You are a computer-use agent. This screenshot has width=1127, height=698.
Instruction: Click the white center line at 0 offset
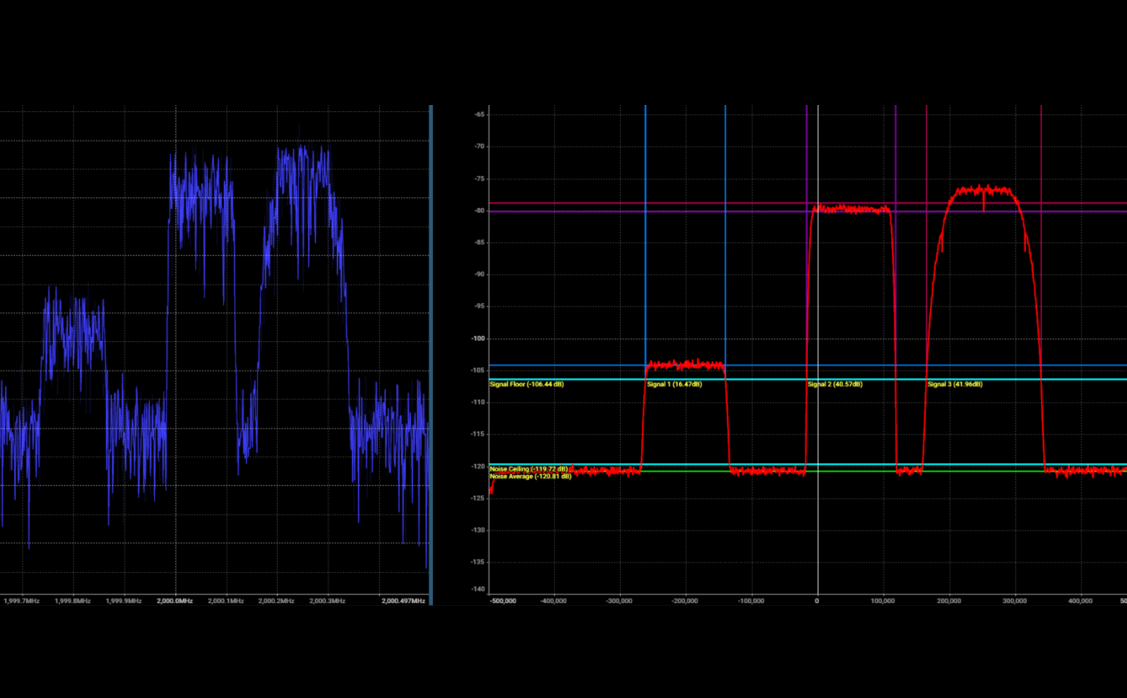coord(817,300)
